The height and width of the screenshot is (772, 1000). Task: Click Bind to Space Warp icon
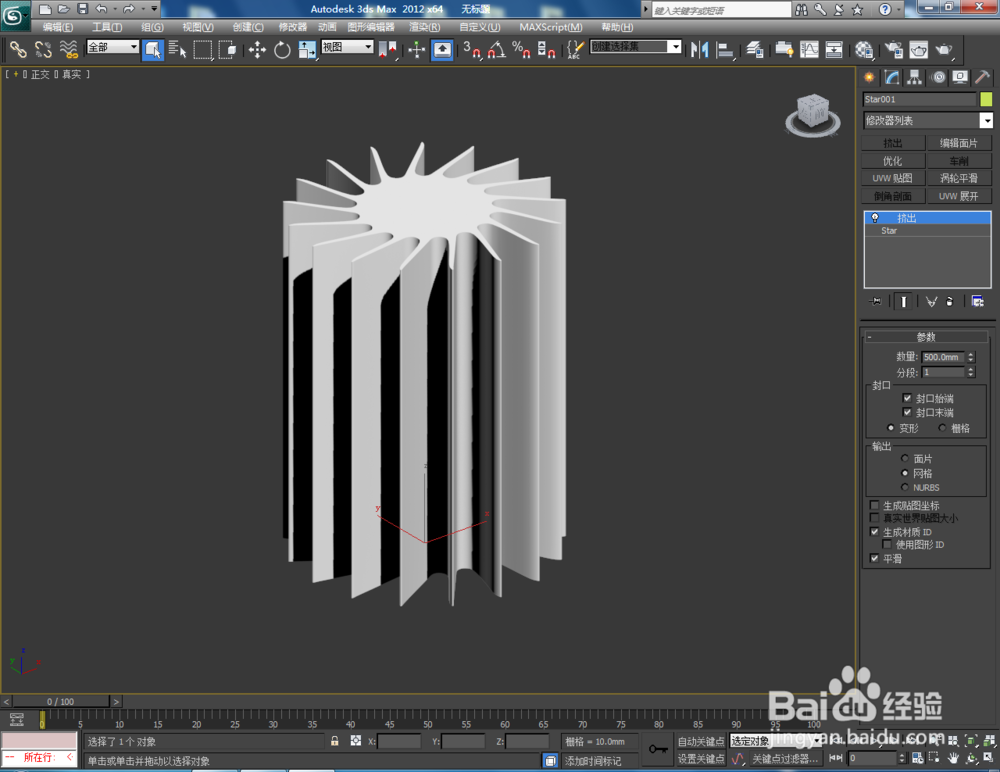click(68, 49)
